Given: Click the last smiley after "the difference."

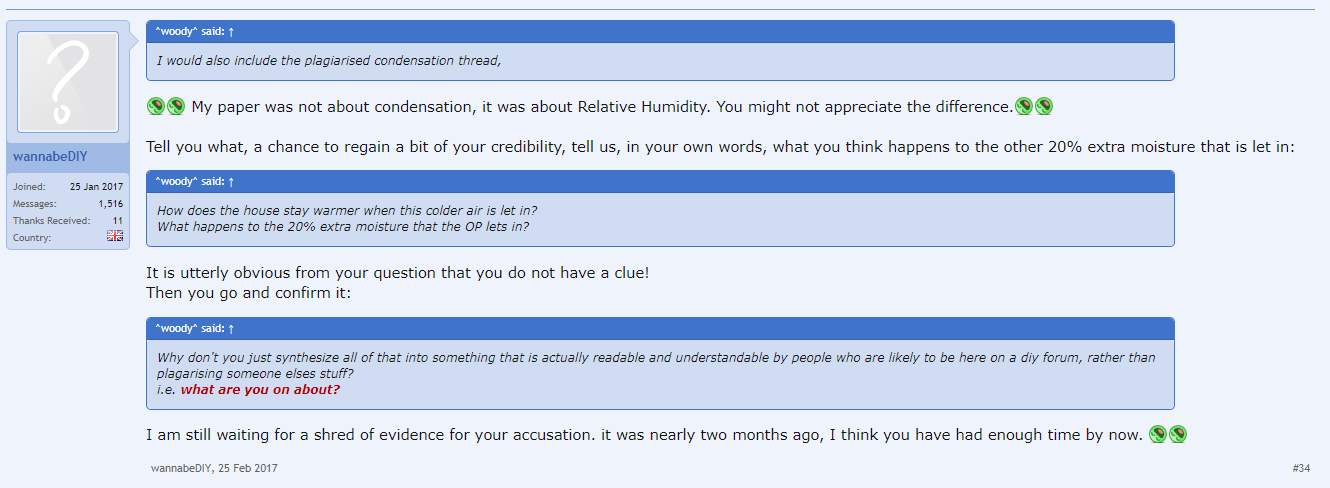Looking at the screenshot, I should 1044,106.
